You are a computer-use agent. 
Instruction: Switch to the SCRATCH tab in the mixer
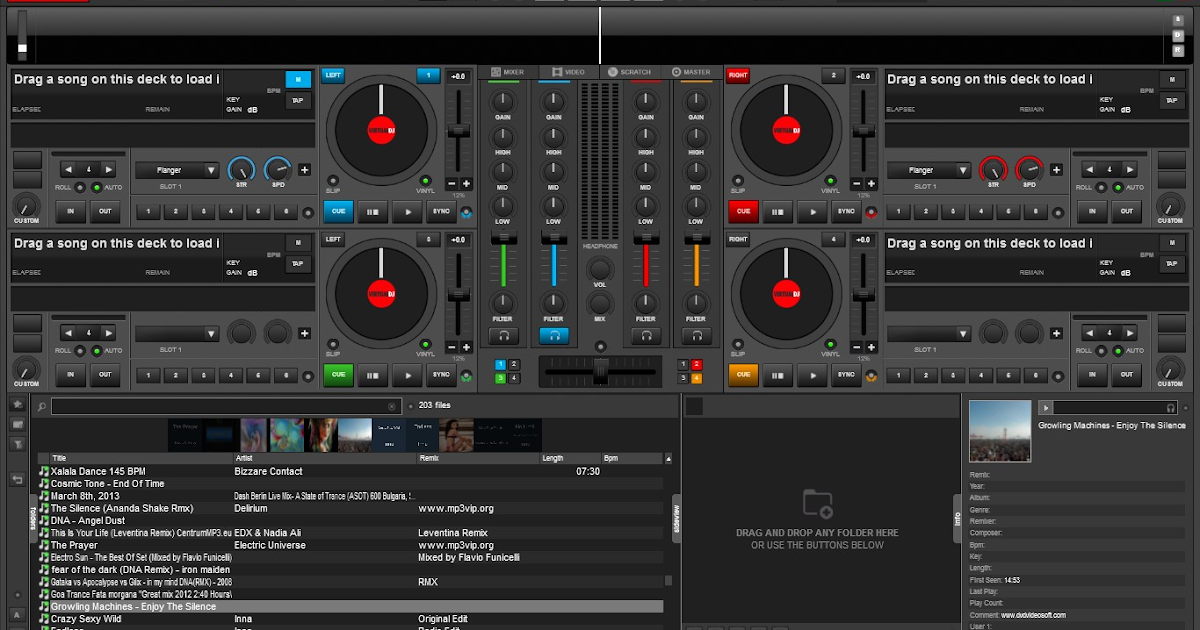tap(630, 72)
